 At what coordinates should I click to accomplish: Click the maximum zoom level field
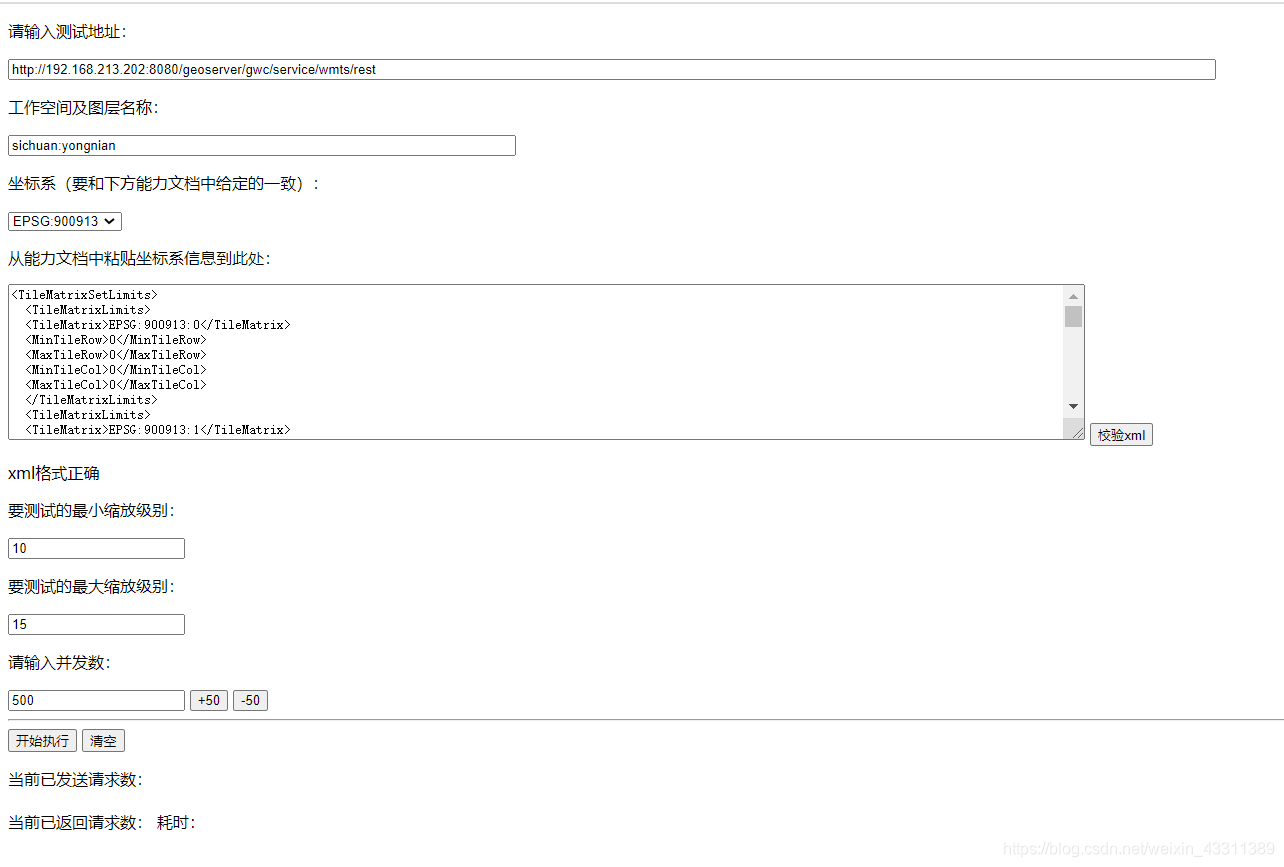click(96, 624)
